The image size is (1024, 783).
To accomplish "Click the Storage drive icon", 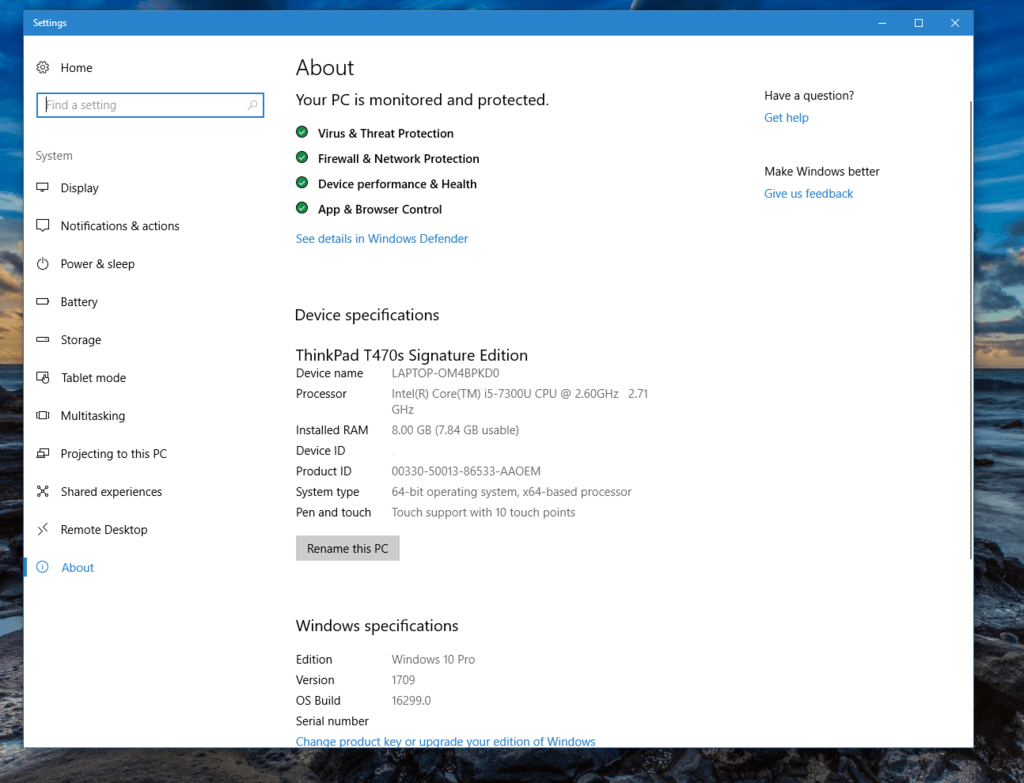I will tap(42, 340).
